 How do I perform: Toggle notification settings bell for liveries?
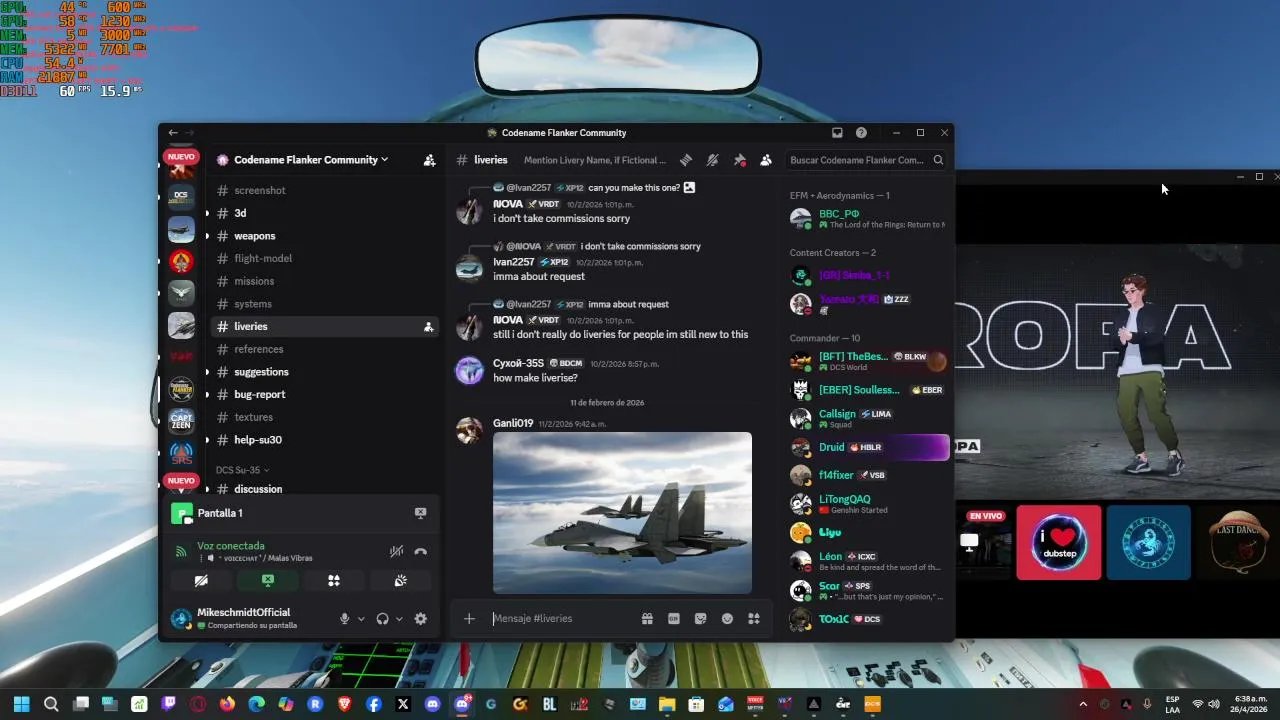pyautogui.click(x=712, y=160)
